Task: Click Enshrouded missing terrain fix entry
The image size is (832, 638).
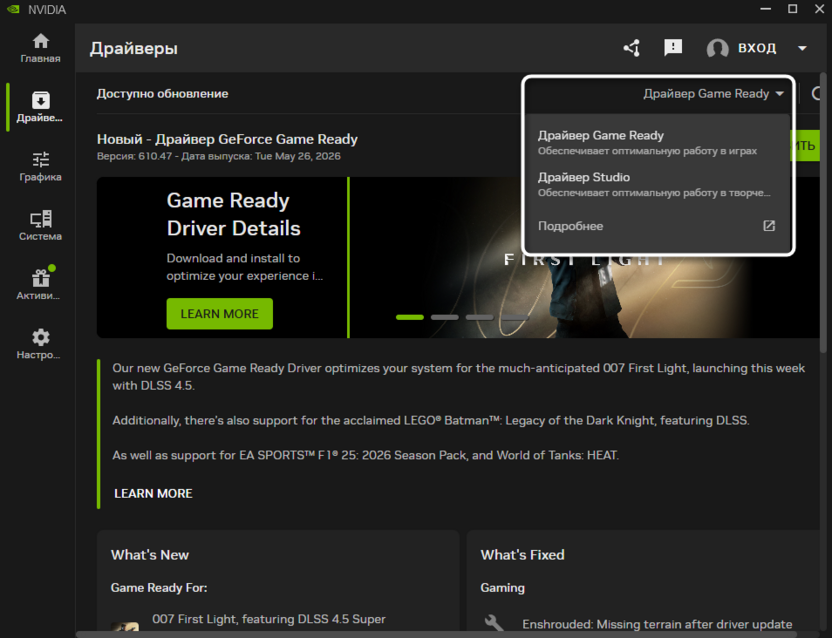Action: (x=657, y=625)
